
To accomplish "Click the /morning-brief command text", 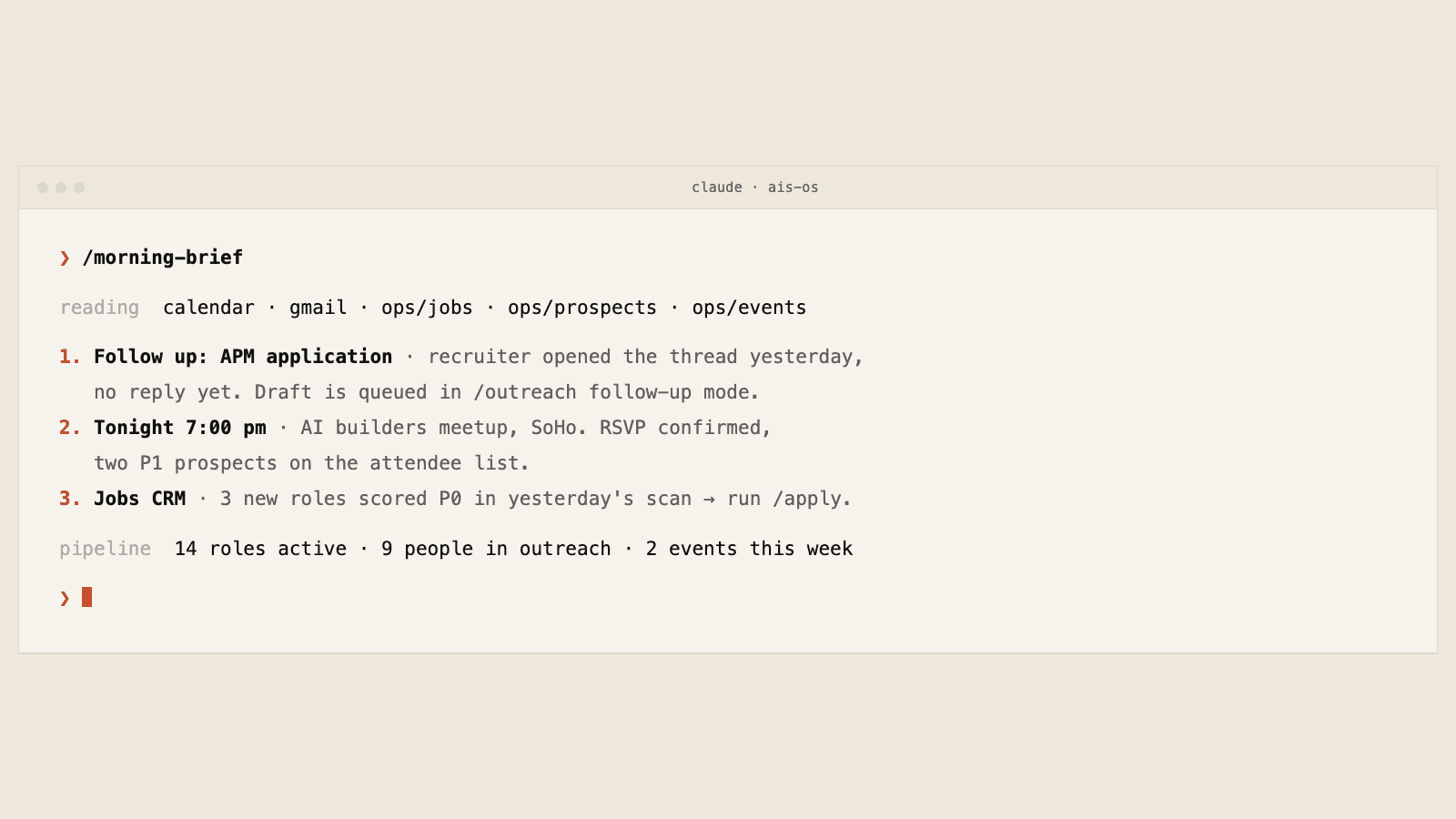I will 163,258.
